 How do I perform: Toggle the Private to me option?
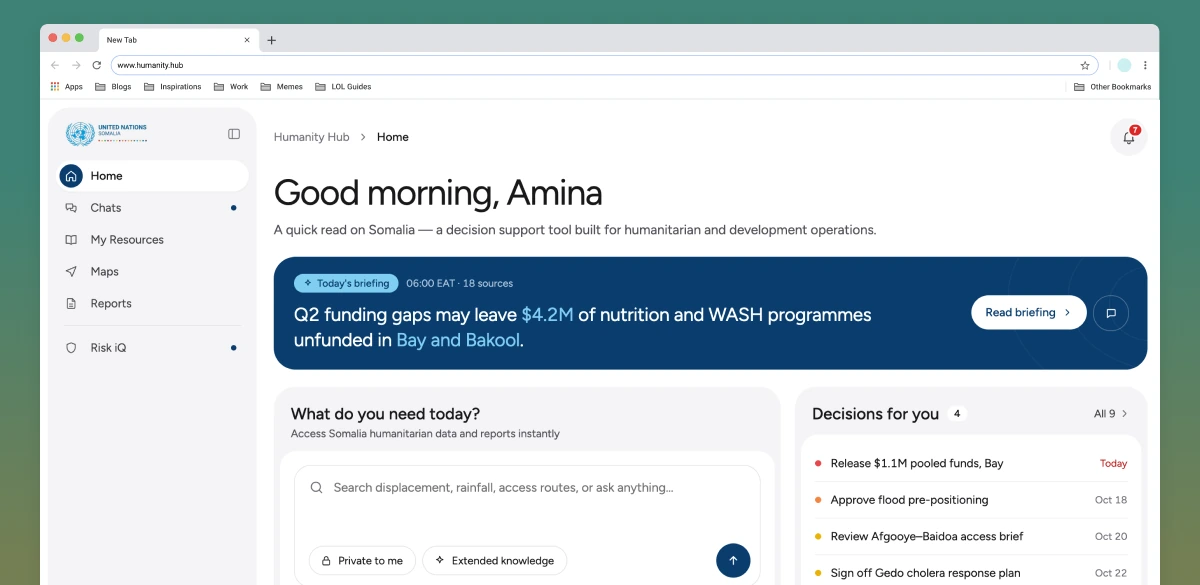click(363, 561)
